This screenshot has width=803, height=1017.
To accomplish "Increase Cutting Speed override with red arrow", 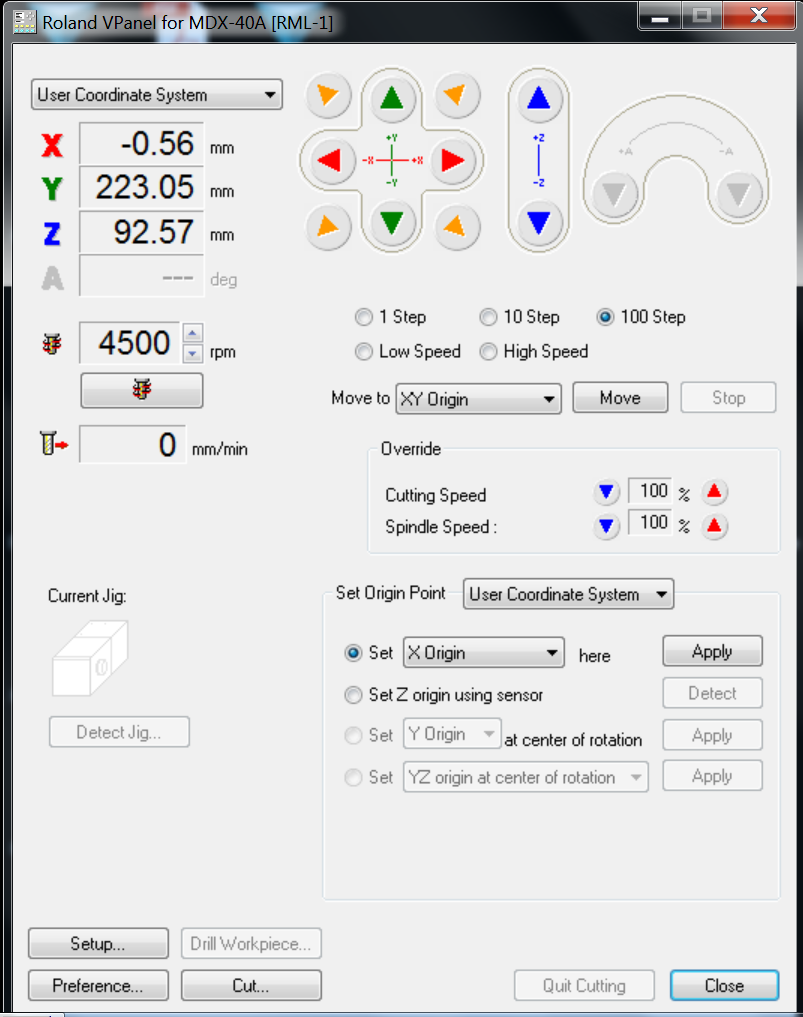I will [x=715, y=492].
